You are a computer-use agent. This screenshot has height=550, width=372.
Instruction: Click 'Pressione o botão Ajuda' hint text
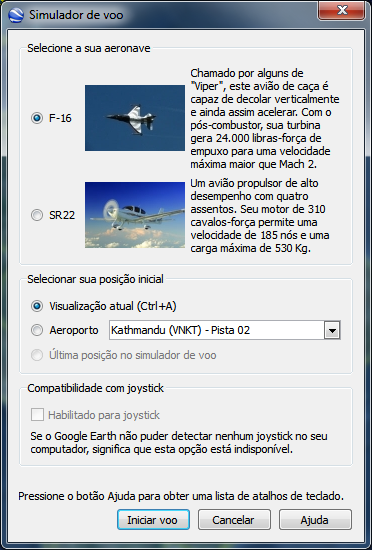pyautogui.click(x=181, y=496)
